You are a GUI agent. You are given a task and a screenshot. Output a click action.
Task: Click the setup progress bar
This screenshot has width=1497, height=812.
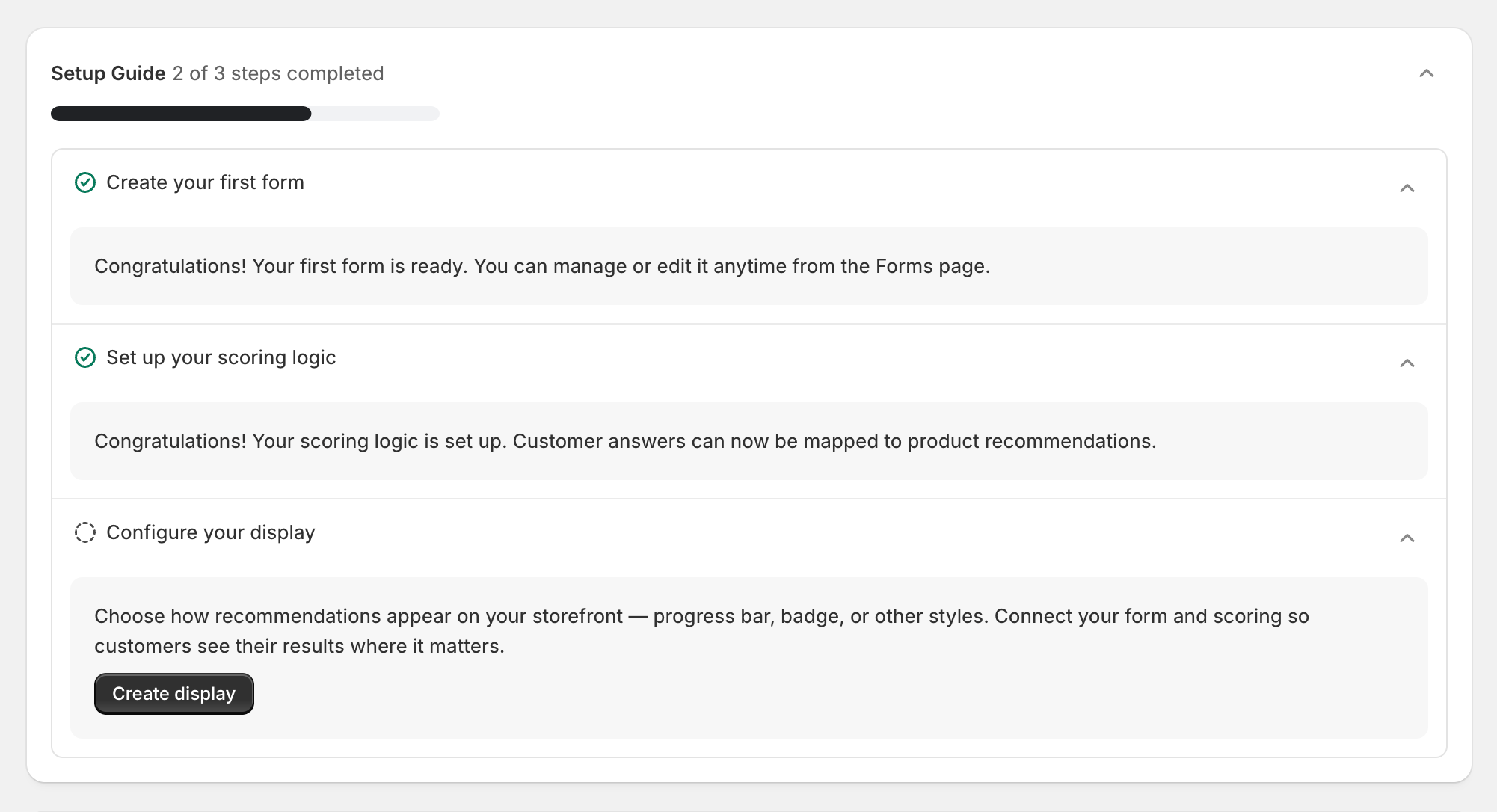tap(245, 114)
